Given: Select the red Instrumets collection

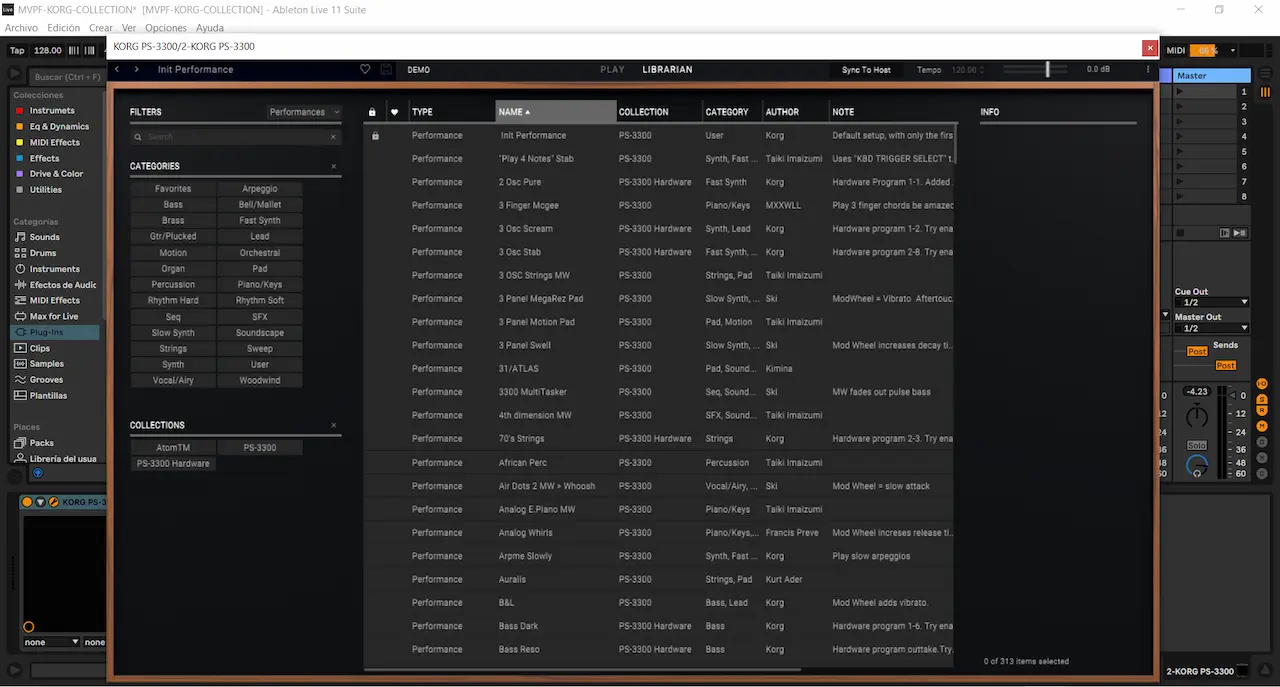Looking at the screenshot, I should tap(51, 111).
